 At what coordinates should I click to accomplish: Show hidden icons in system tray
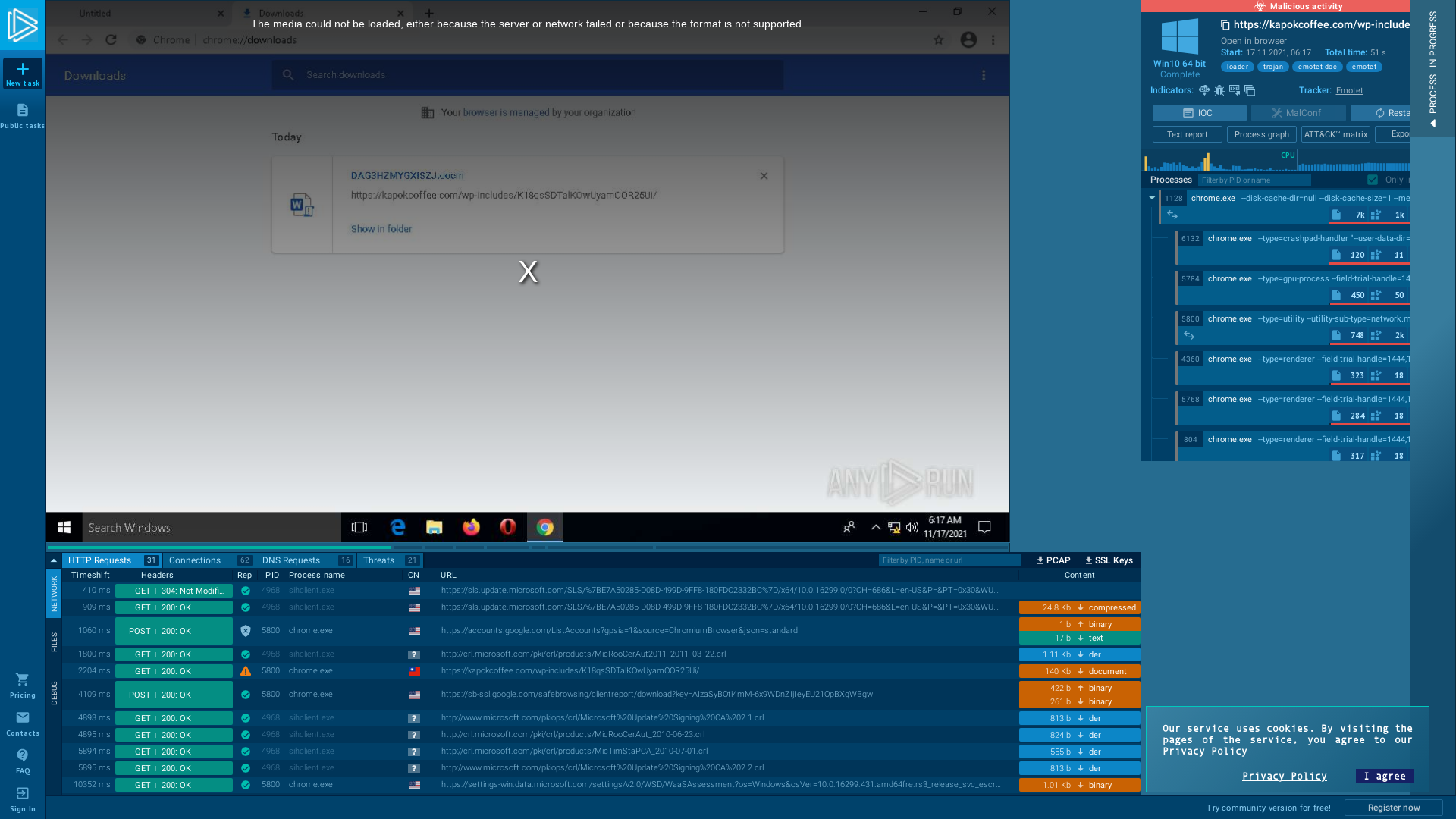876,527
